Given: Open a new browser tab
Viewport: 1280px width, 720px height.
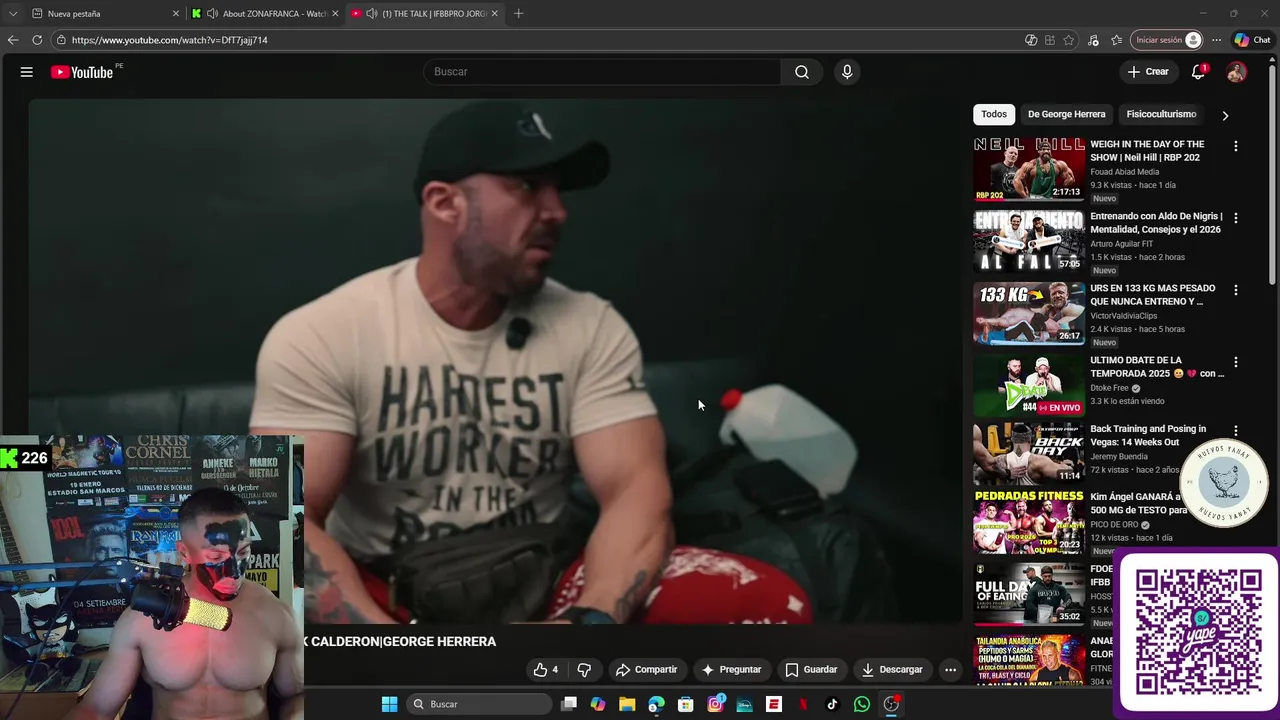Looking at the screenshot, I should [518, 14].
